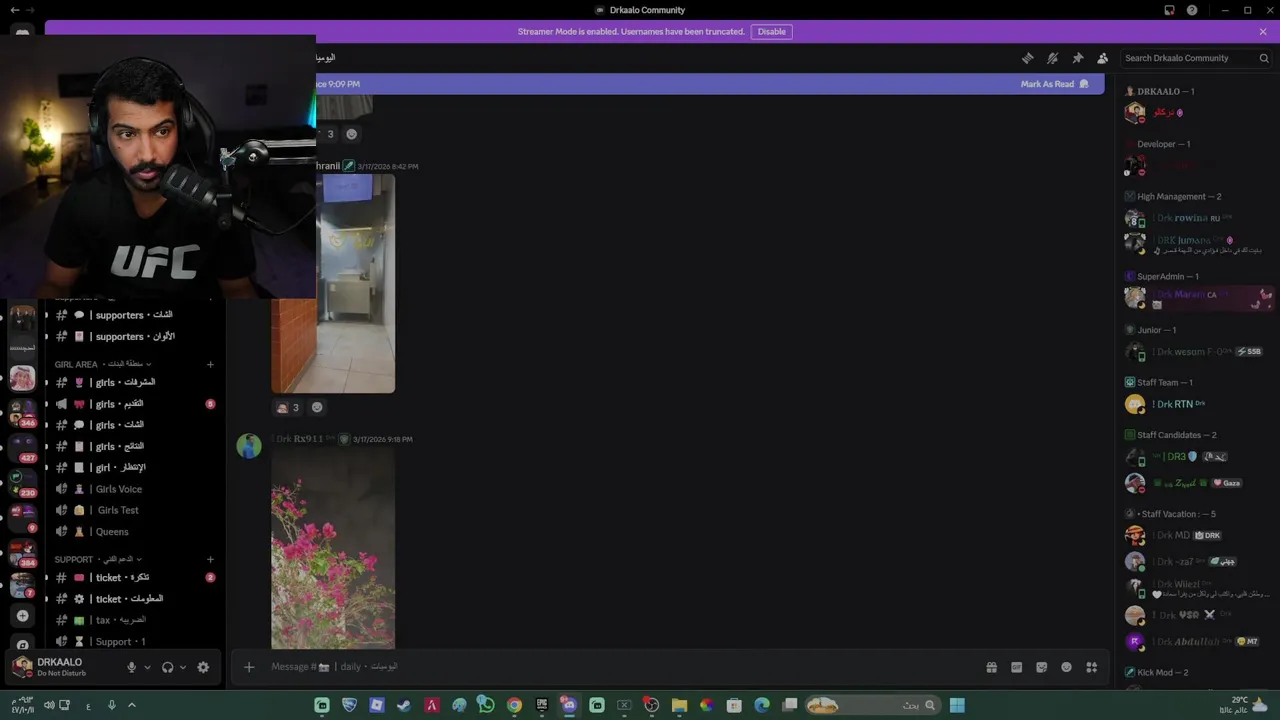
Task: Open the Inbox icon in title bar
Action: point(1169,10)
